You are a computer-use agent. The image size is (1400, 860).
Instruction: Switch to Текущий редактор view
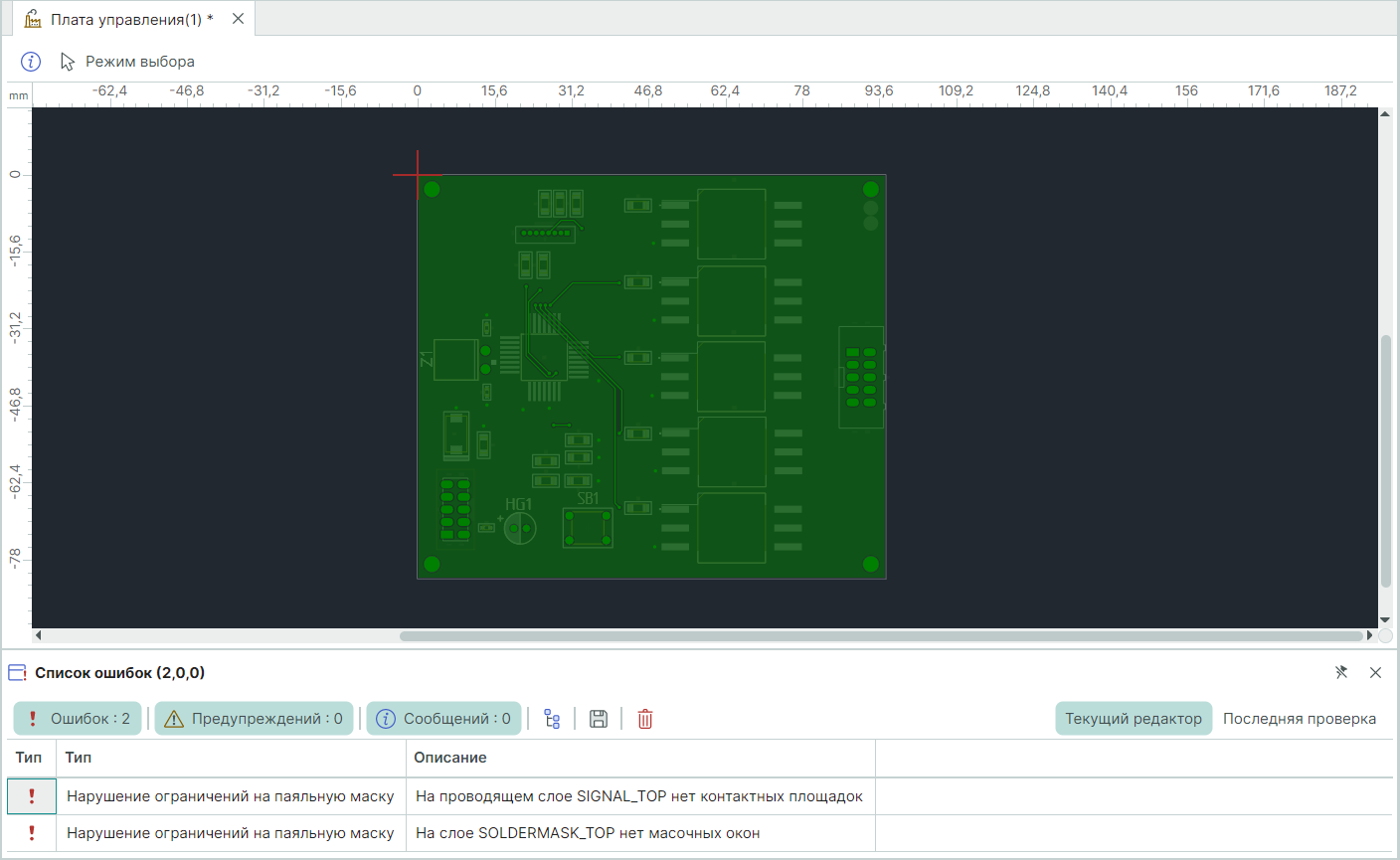tap(1133, 719)
